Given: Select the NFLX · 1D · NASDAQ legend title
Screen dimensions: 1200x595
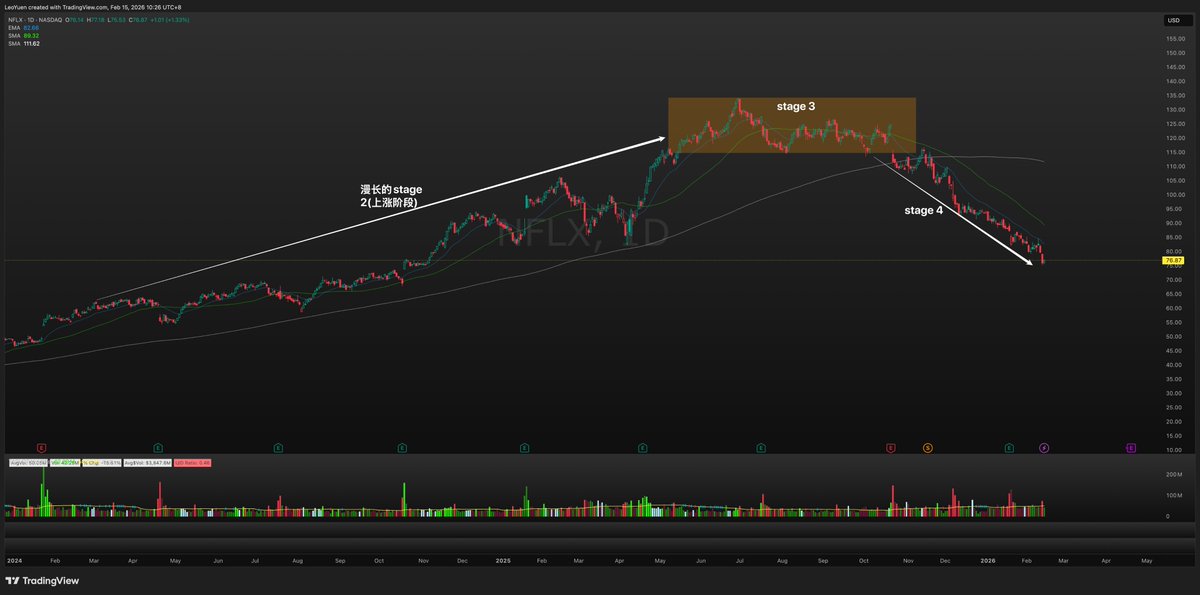Looking at the screenshot, I should coord(35,20).
